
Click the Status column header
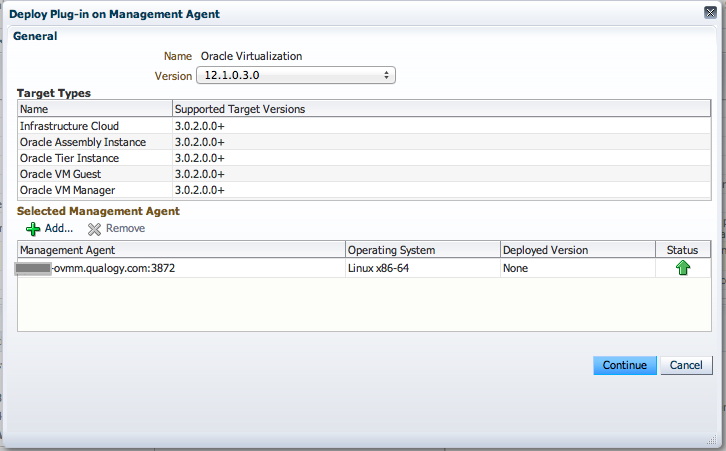coord(683,250)
